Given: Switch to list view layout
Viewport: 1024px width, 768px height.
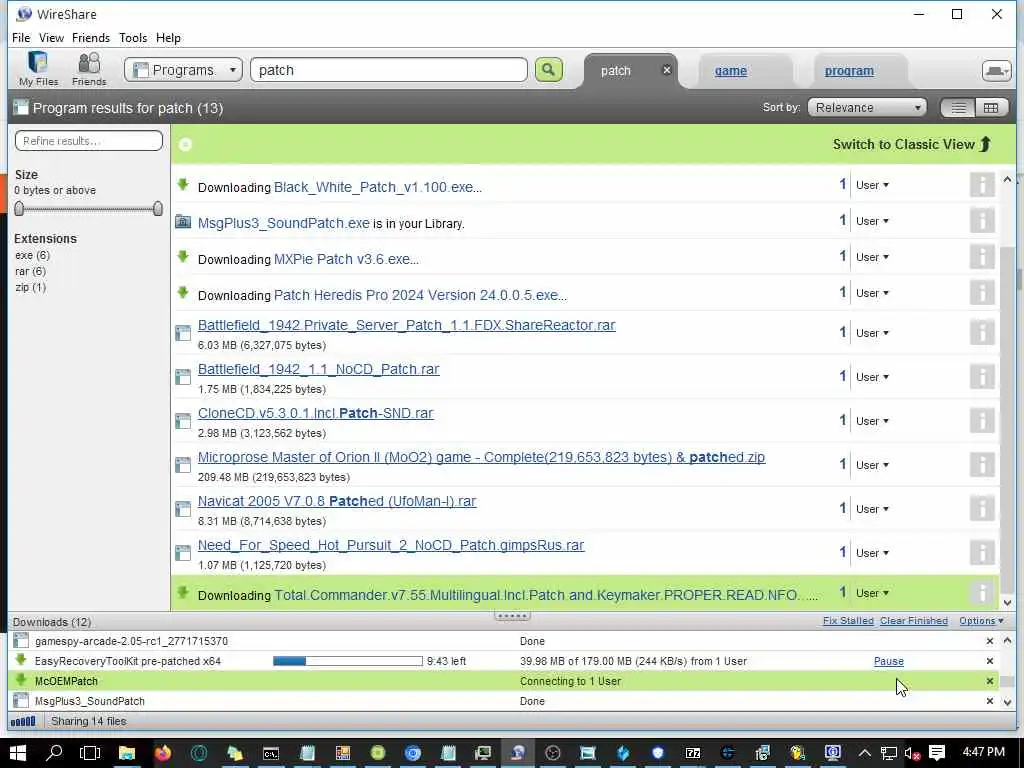Looking at the screenshot, I should click(958, 108).
